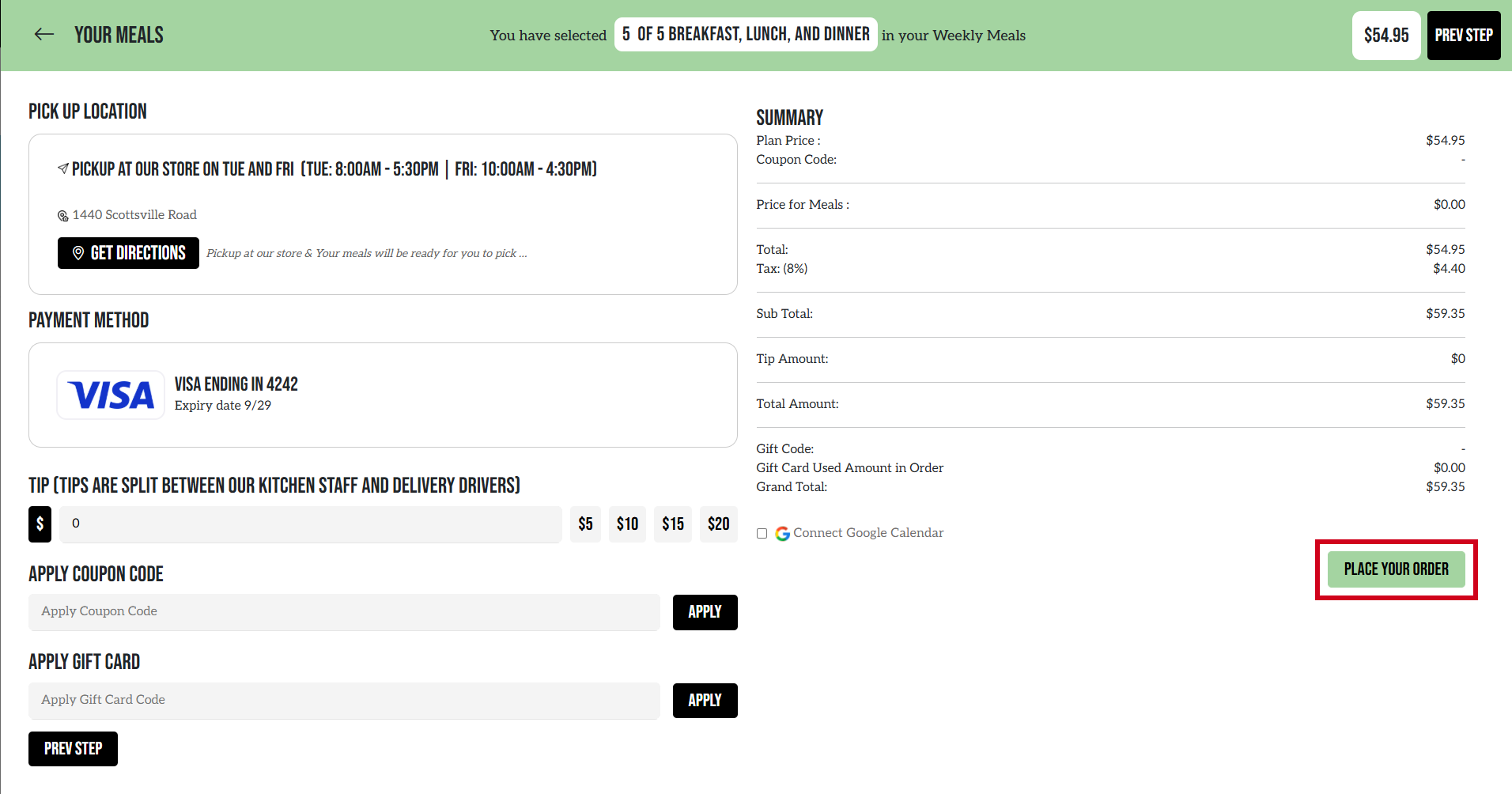
Task: Select the Visa card logo
Action: pyautogui.click(x=111, y=395)
